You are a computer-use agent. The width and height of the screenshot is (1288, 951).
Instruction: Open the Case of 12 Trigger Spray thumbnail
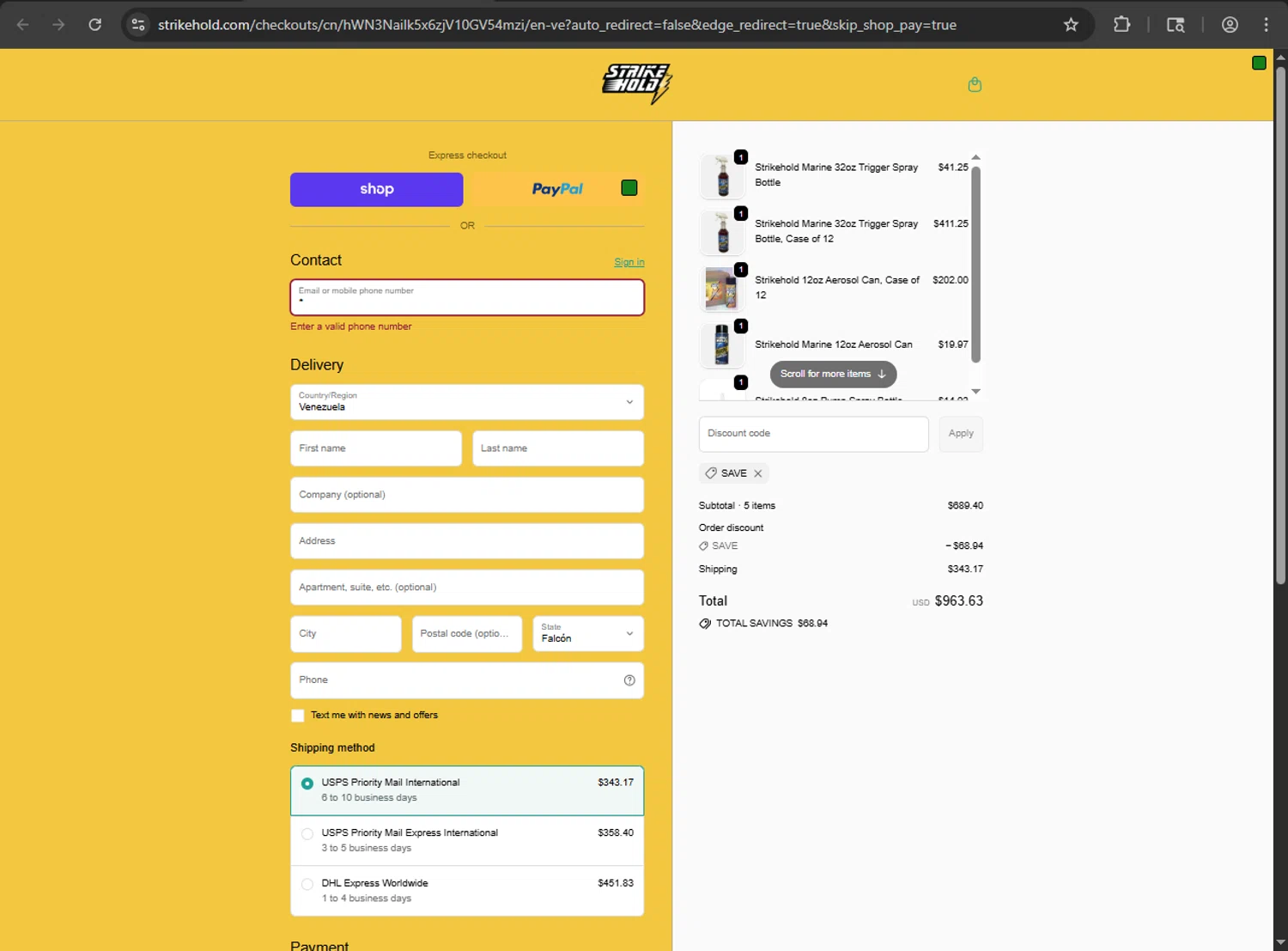click(722, 232)
